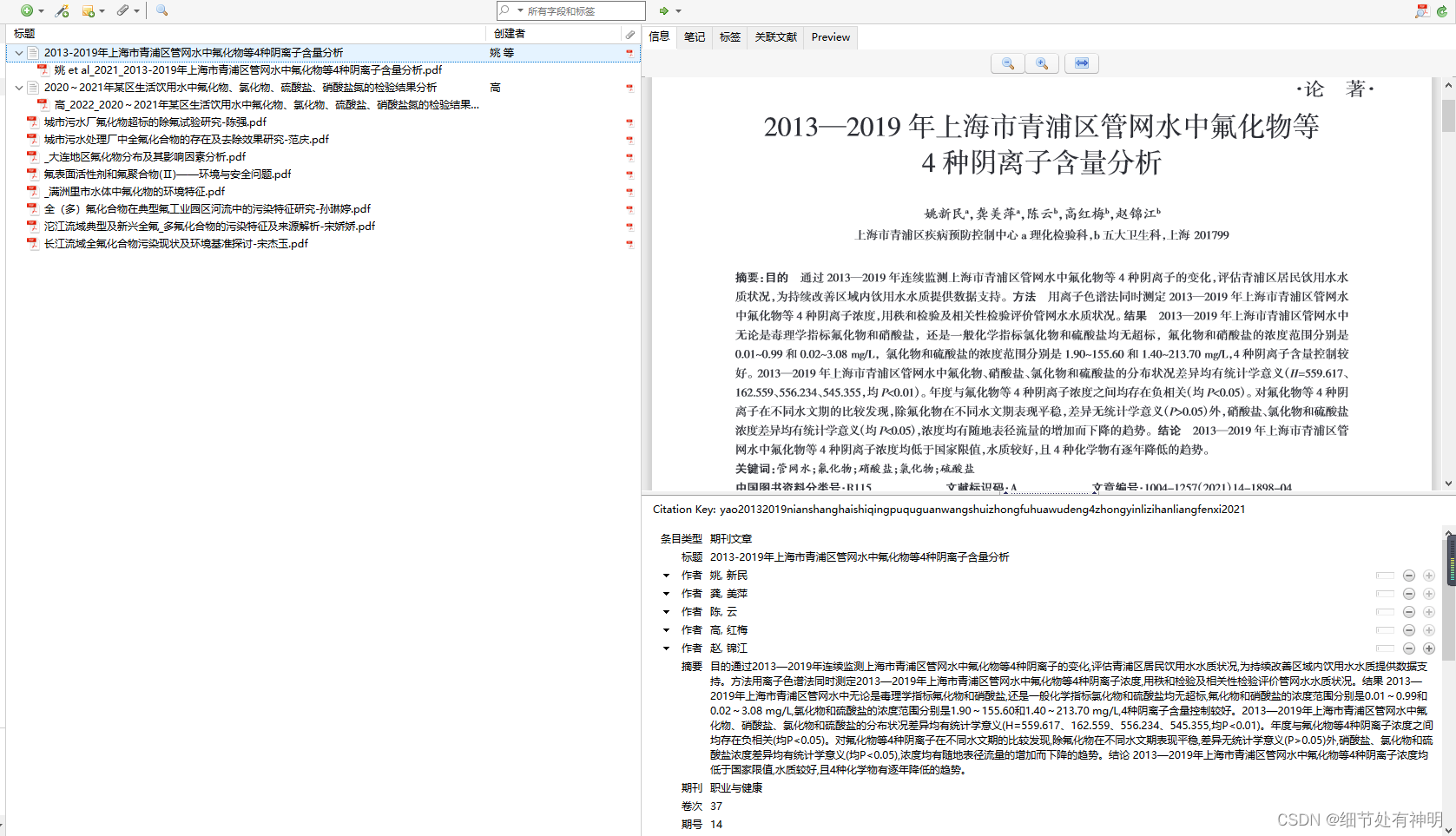Viewport: 1456px width, 836px height.
Task: Open the Locate menu dropdown arrow
Action: (x=679, y=11)
